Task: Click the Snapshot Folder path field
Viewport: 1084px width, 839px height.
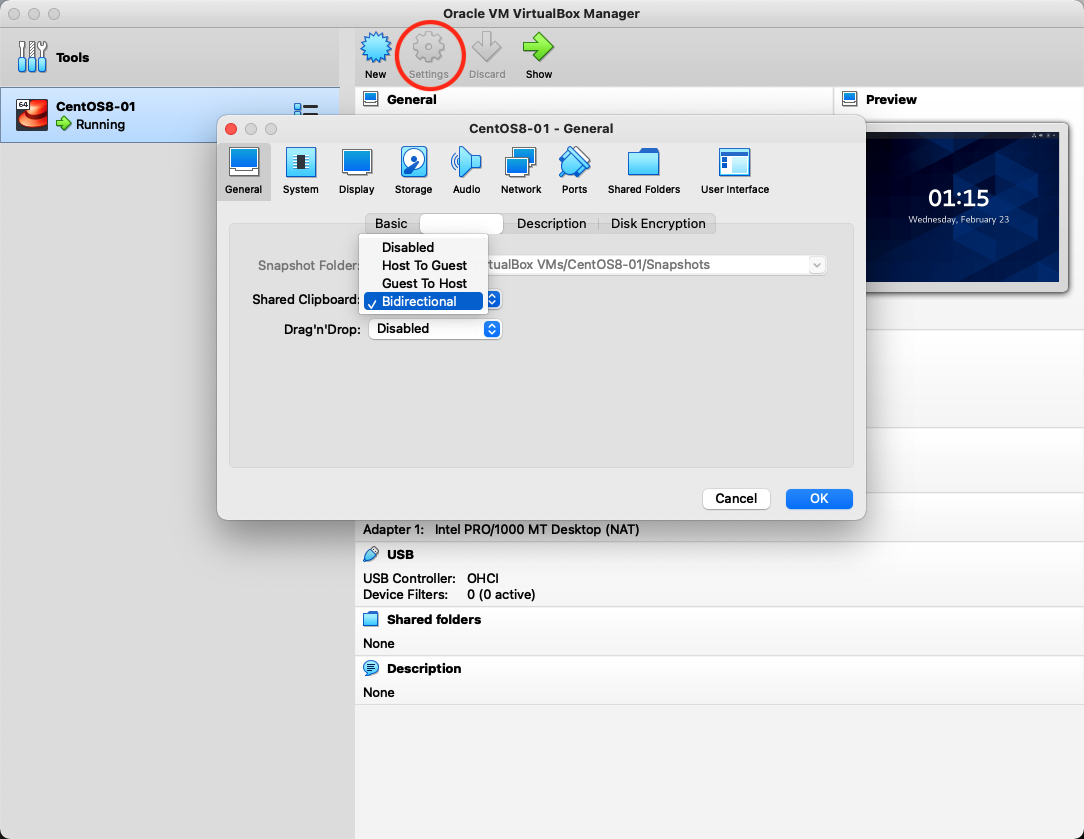Action: [x=648, y=265]
